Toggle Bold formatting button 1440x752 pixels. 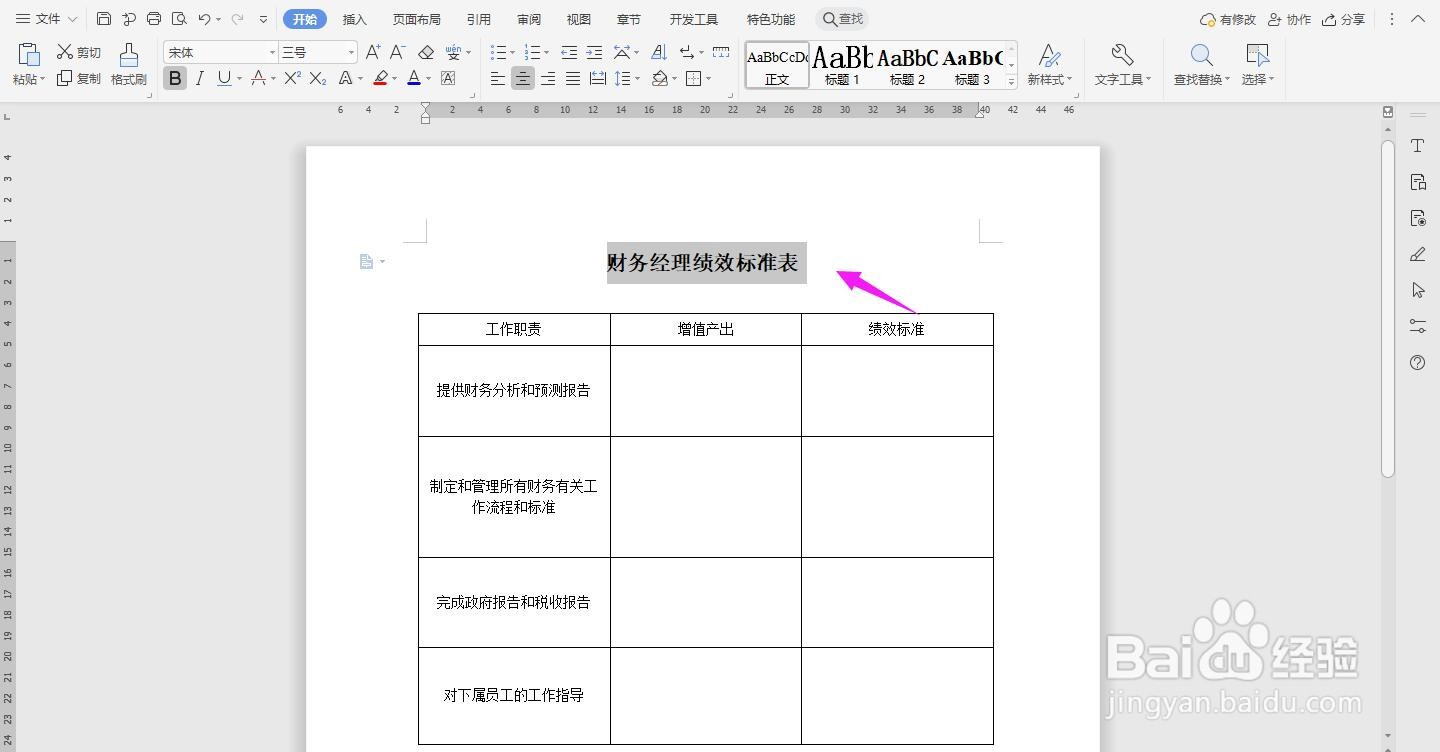point(175,78)
